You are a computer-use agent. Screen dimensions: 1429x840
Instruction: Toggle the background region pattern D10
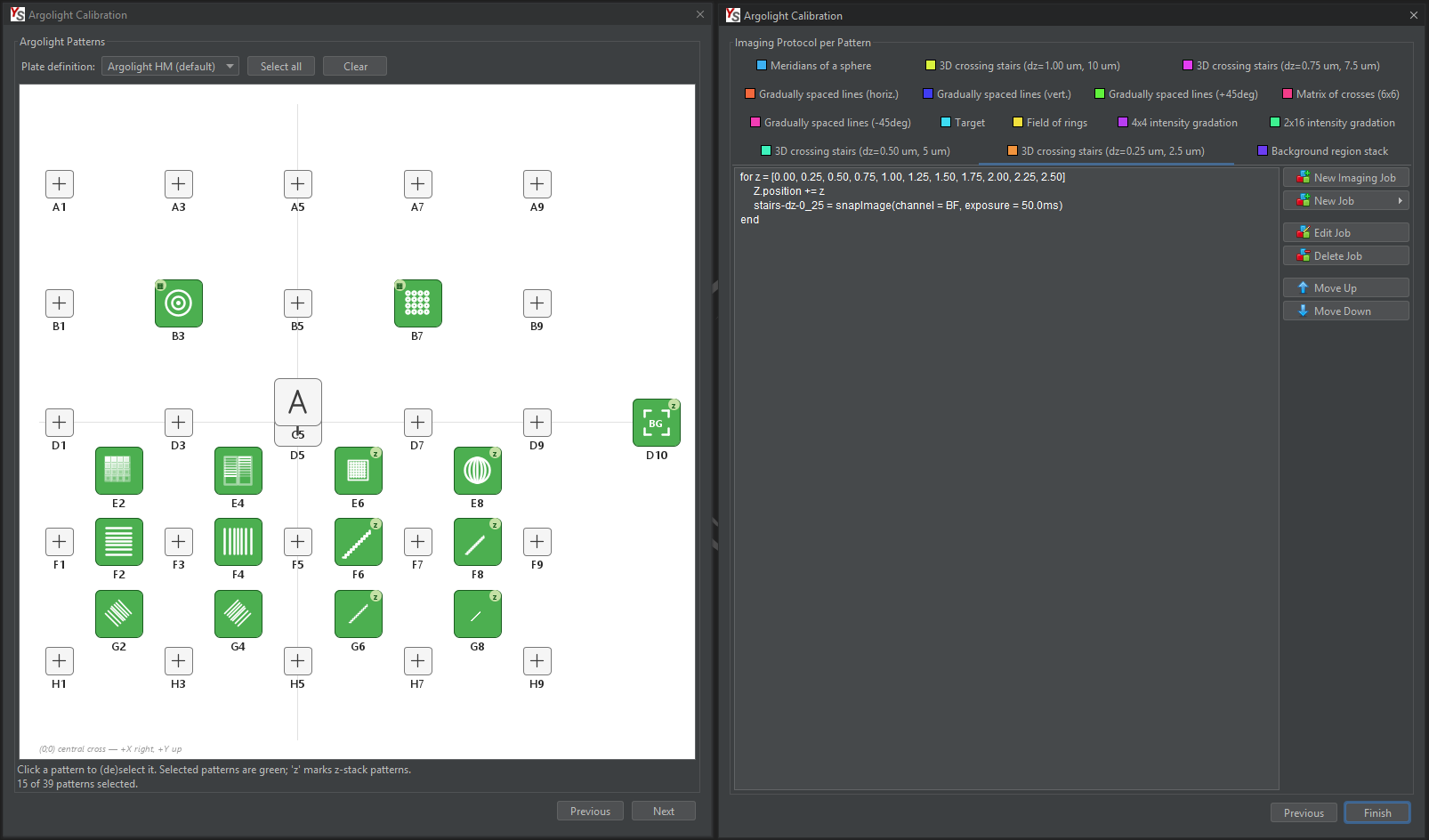(x=657, y=423)
